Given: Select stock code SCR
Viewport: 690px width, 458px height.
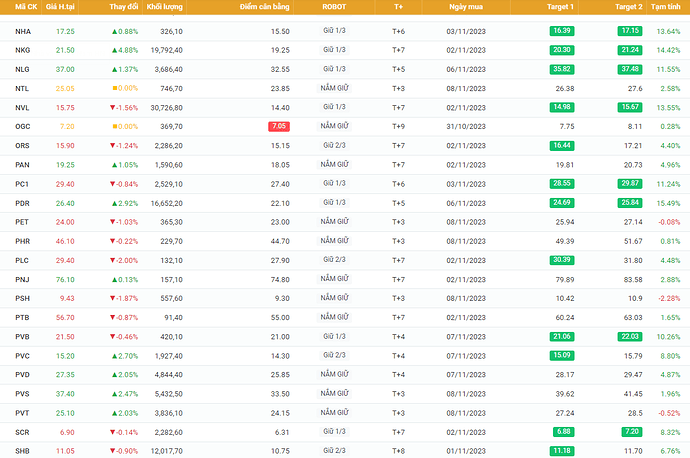Looking at the screenshot, I should 22,432.
